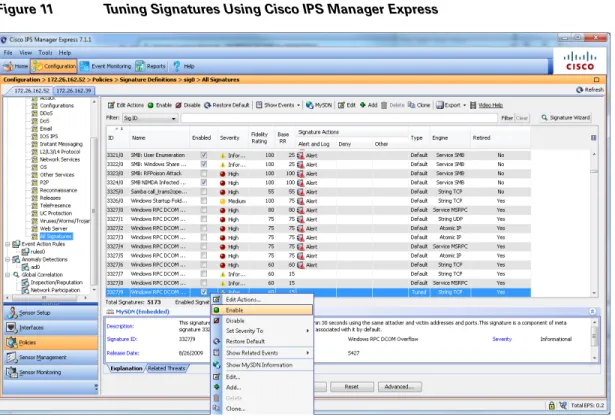Click the lock icon in status bar
The width and height of the screenshot is (615, 420).
(x=551, y=405)
